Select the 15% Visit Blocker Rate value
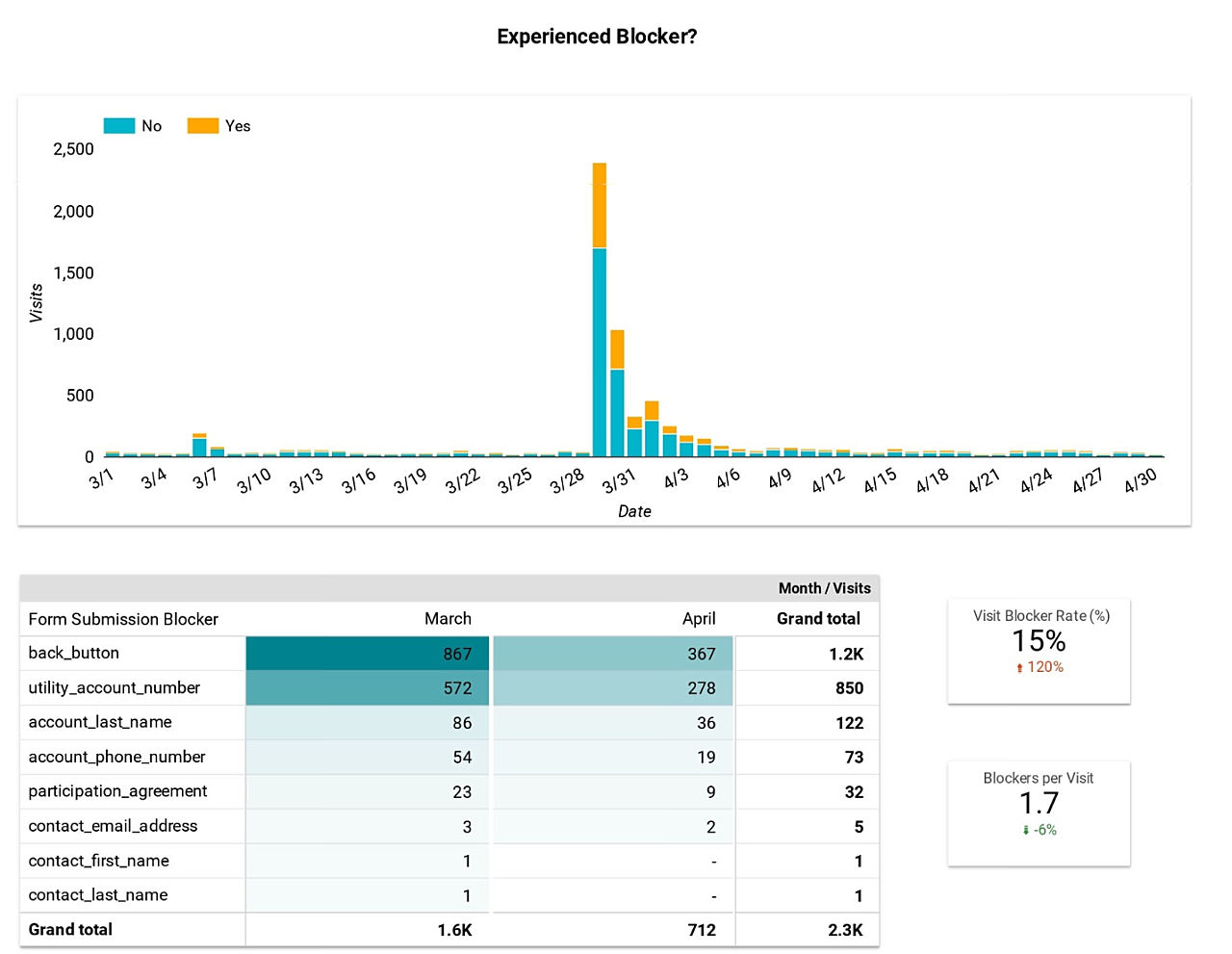The image size is (1232, 954). coord(1039,641)
